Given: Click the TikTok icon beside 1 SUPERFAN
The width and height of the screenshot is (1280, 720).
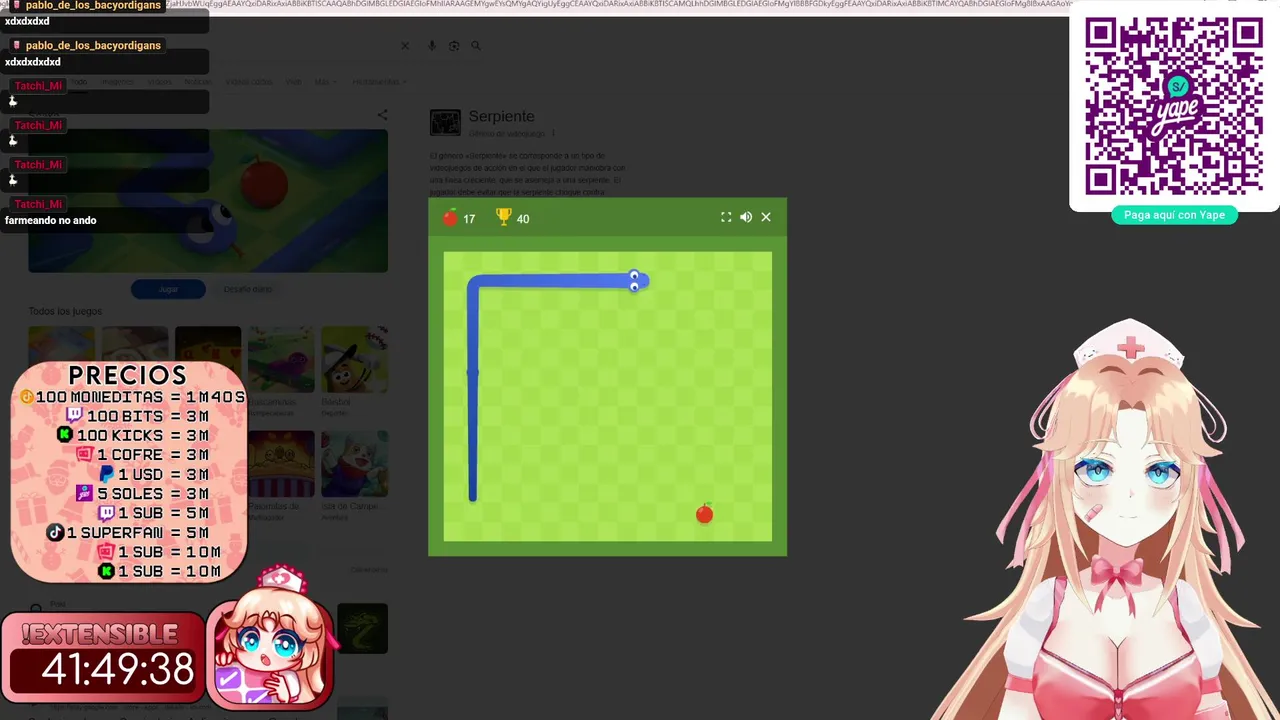Looking at the screenshot, I should click(x=56, y=532).
